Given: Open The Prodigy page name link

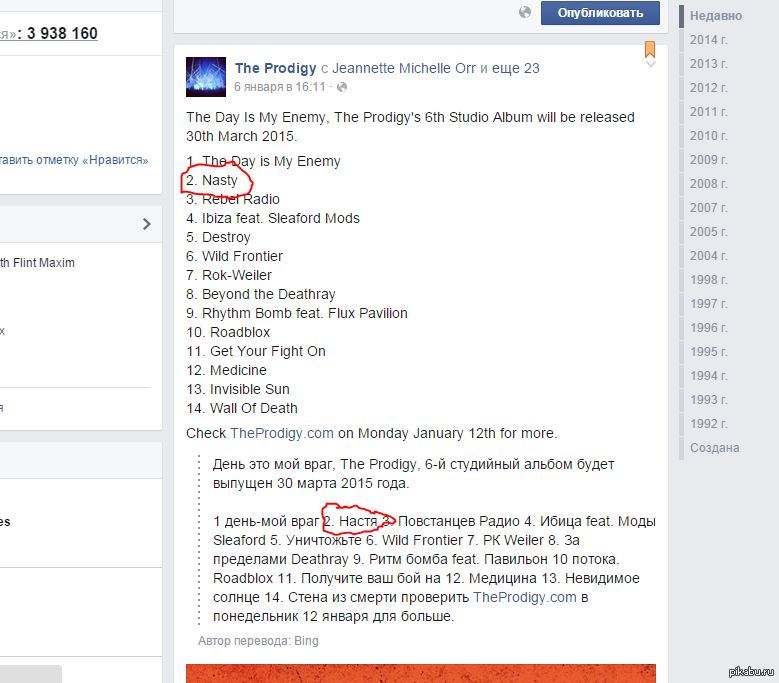Looking at the screenshot, I should point(275,68).
